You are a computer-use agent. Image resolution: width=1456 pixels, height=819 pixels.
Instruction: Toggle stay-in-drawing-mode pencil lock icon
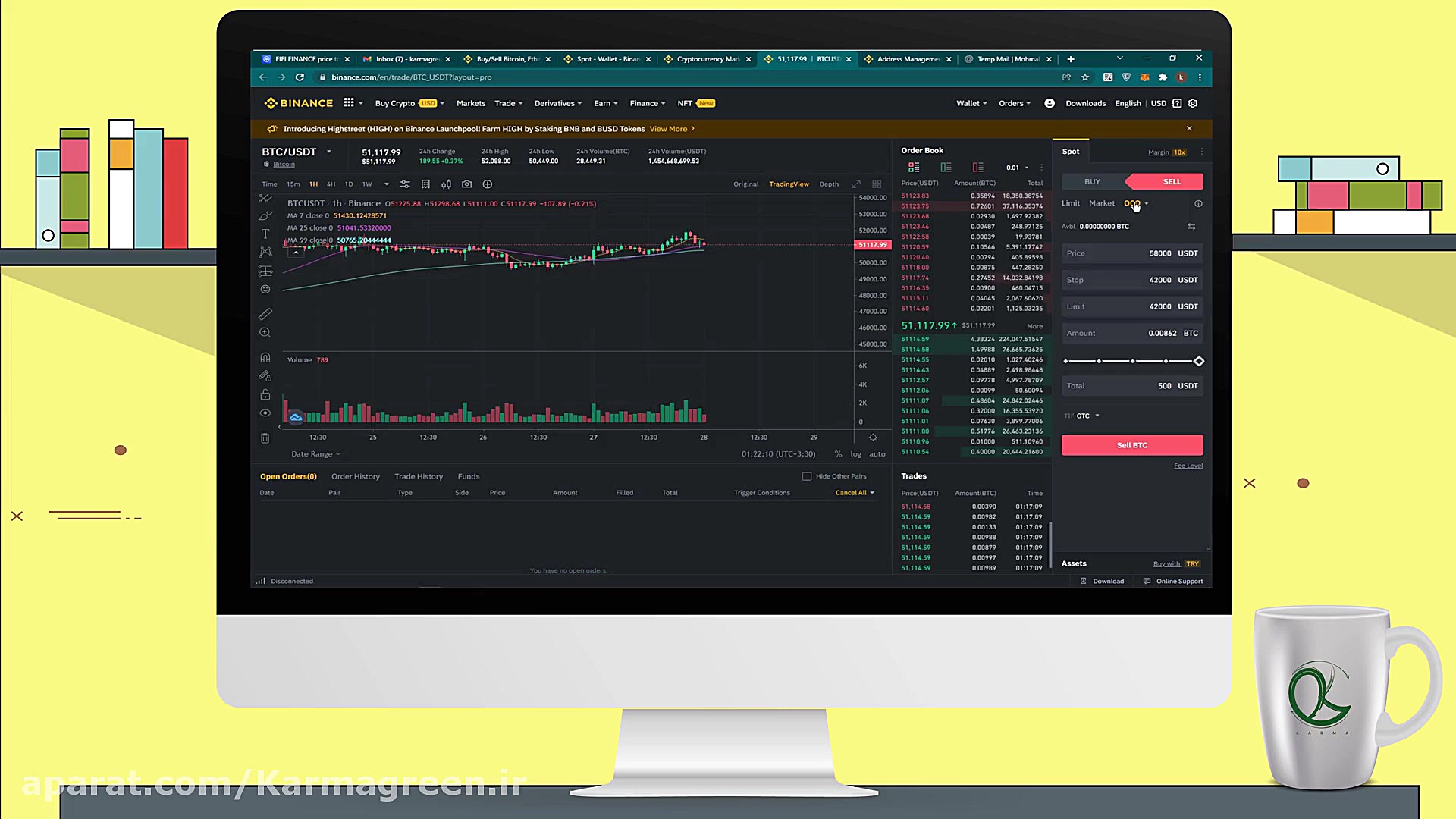[265, 376]
